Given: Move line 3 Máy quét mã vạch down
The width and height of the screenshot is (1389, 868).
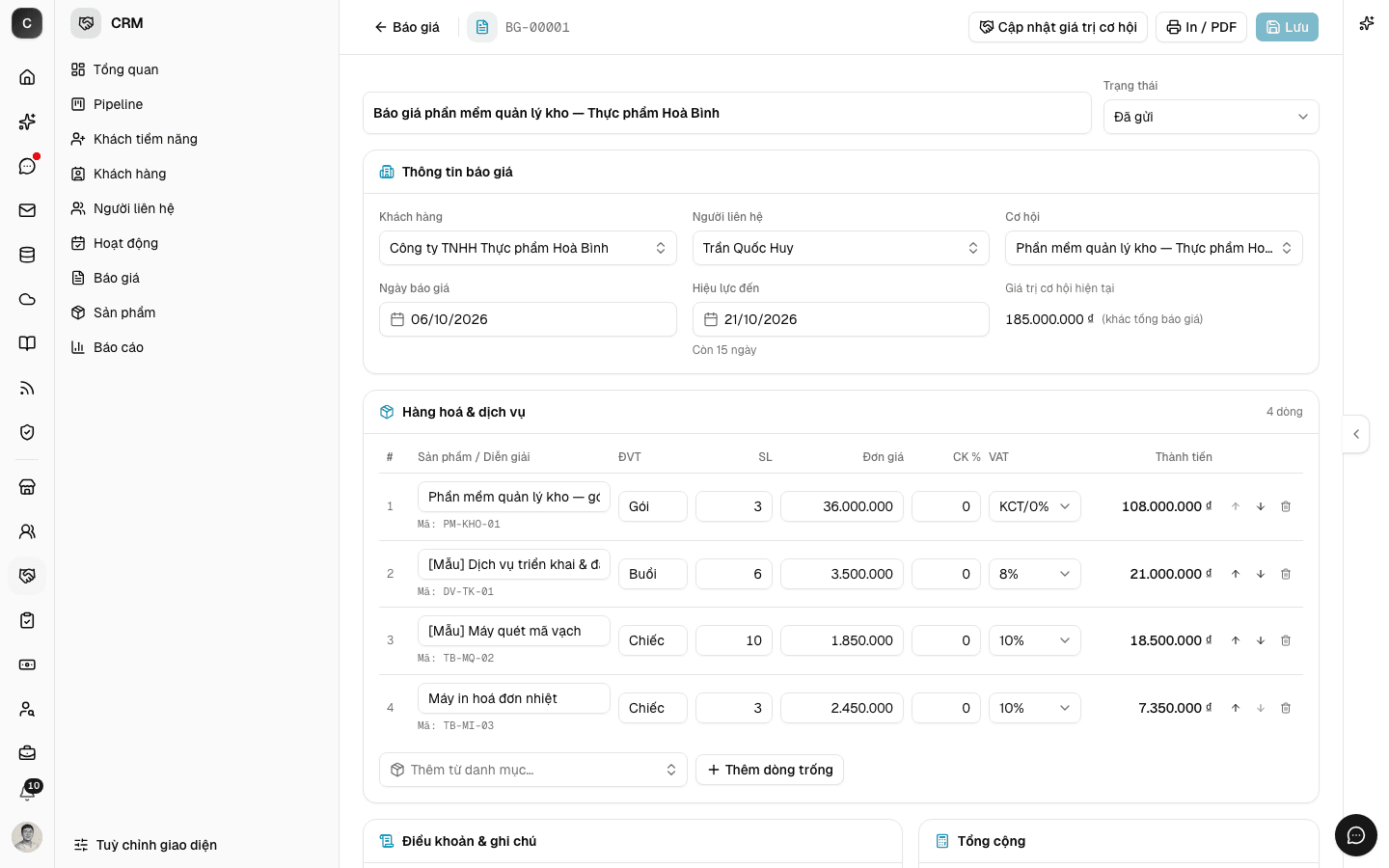Looking at the screenshot, I should [x=1261, y=640].
